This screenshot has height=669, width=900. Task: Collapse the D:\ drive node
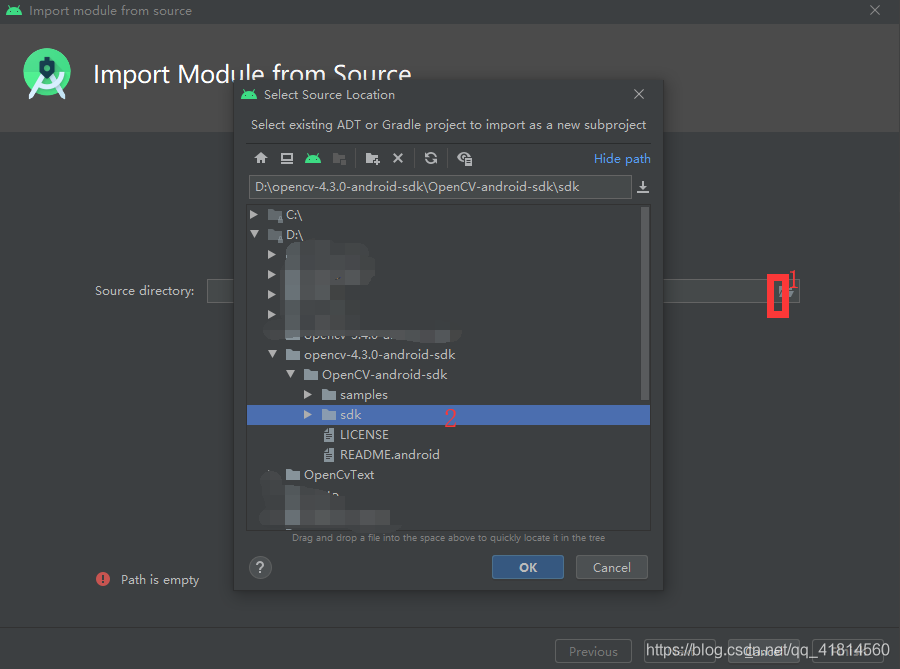tap(254, 234)
